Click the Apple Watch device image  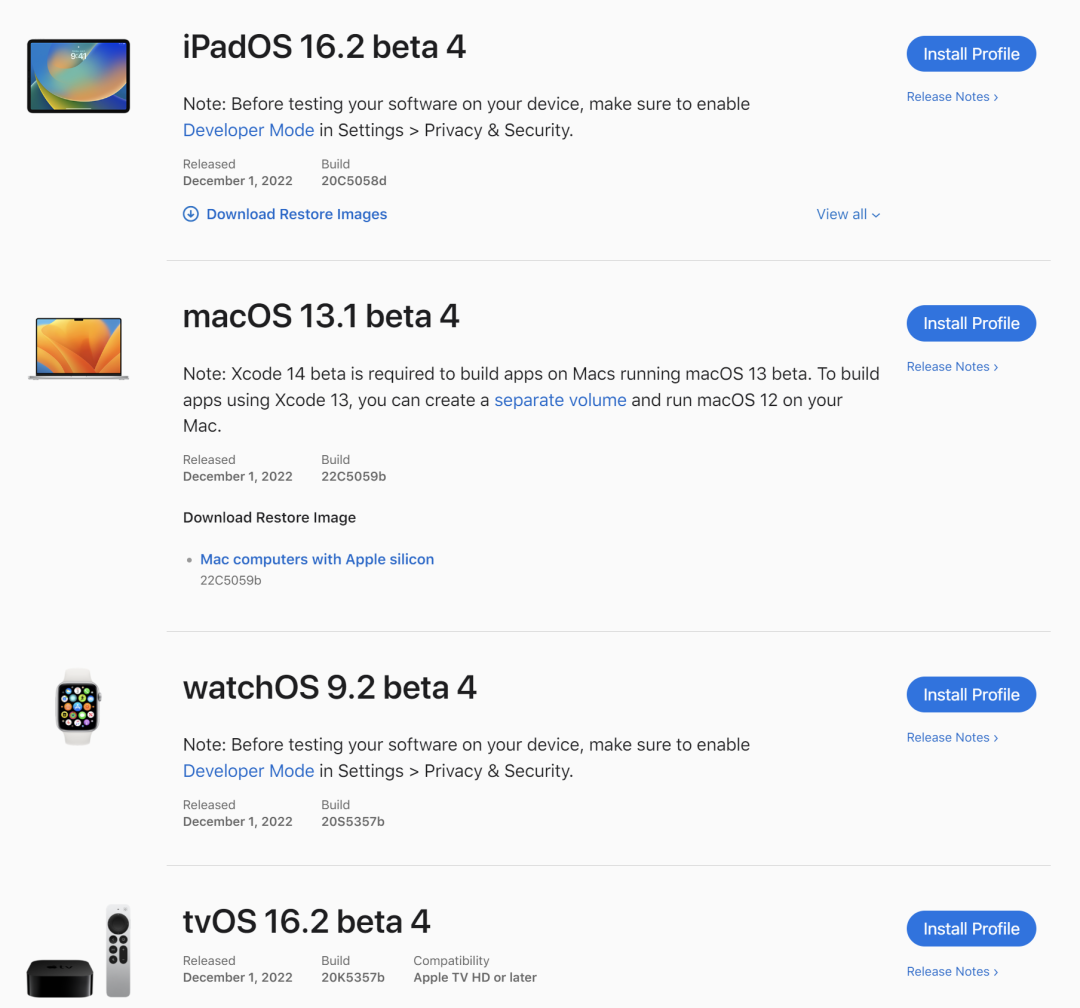pos(78,706)
